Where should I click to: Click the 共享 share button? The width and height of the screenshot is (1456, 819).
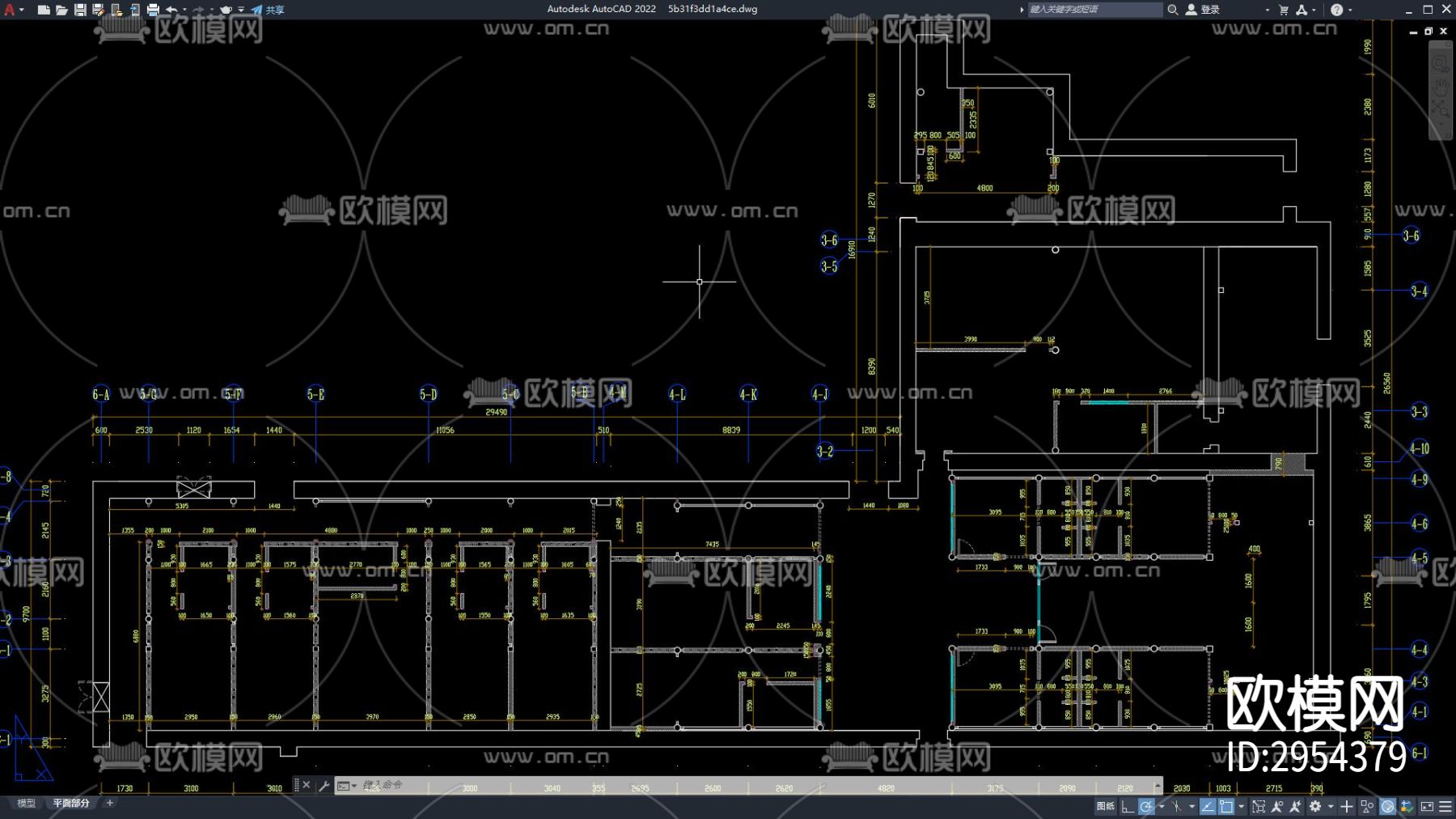pos(268,10)
